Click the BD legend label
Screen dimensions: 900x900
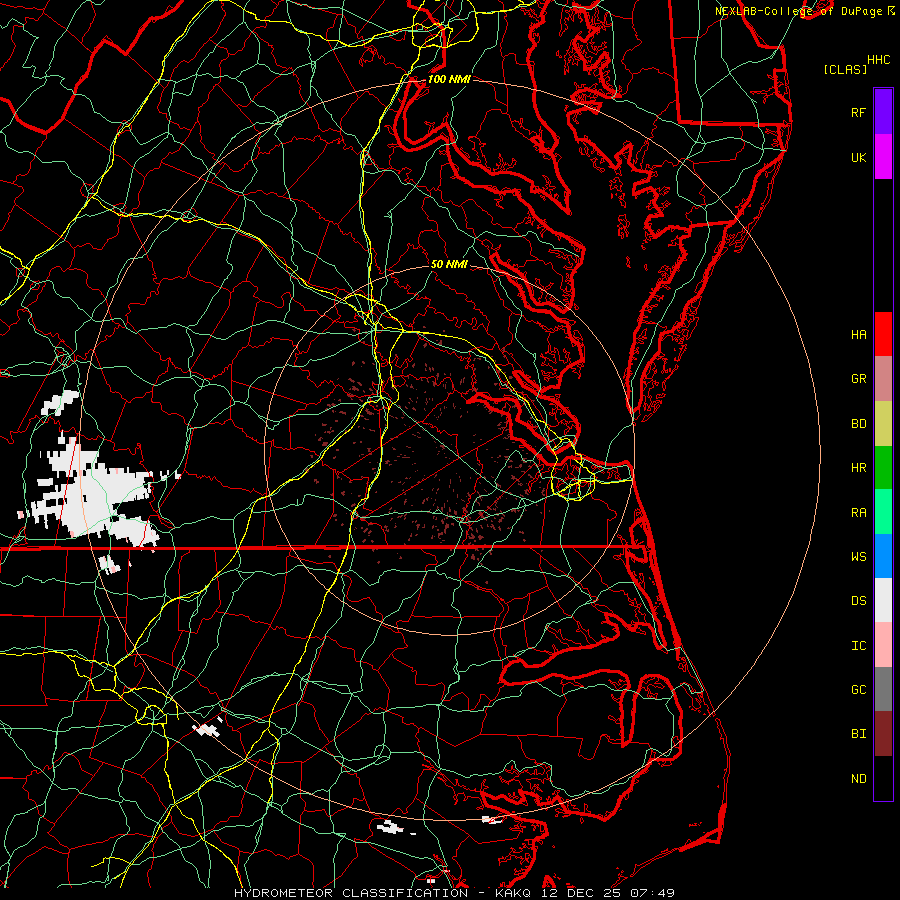pos(859,424)
